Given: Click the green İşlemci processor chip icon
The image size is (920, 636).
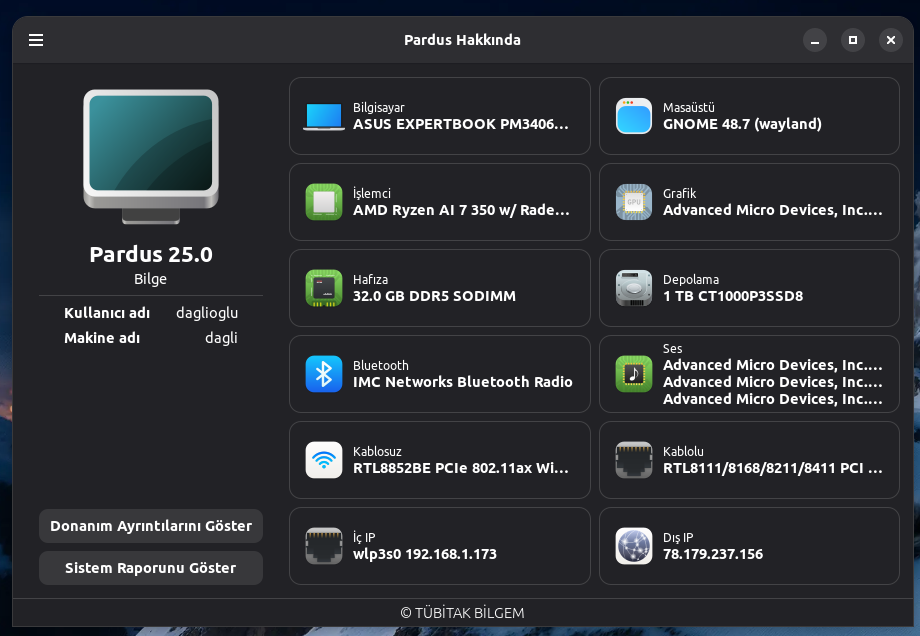Looking at the screenshot, I should pyautogui.click(x=323, y=202).
